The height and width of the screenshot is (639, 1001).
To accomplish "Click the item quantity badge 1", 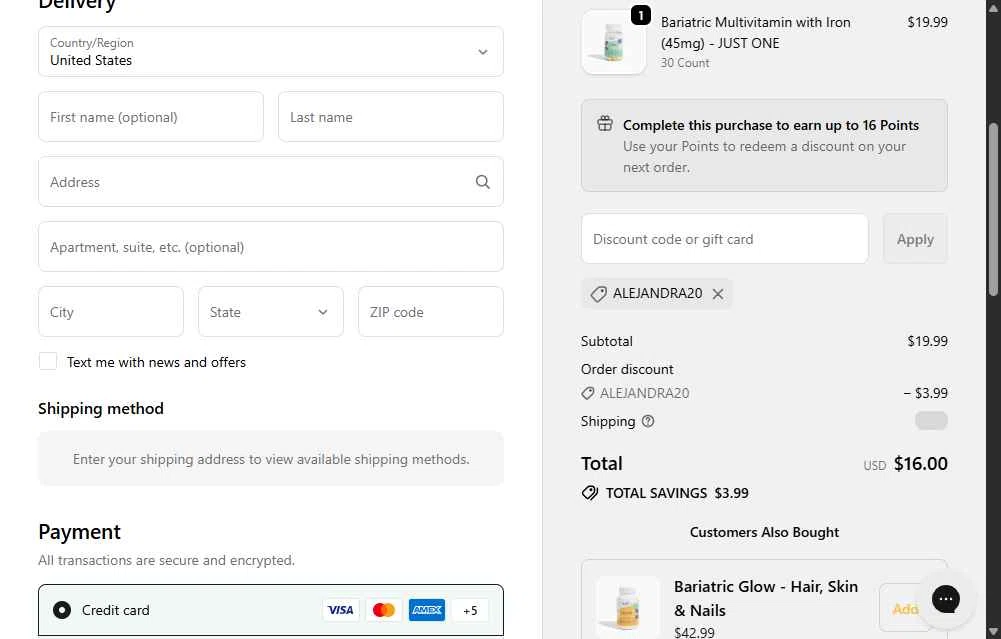I will (641, 15).
